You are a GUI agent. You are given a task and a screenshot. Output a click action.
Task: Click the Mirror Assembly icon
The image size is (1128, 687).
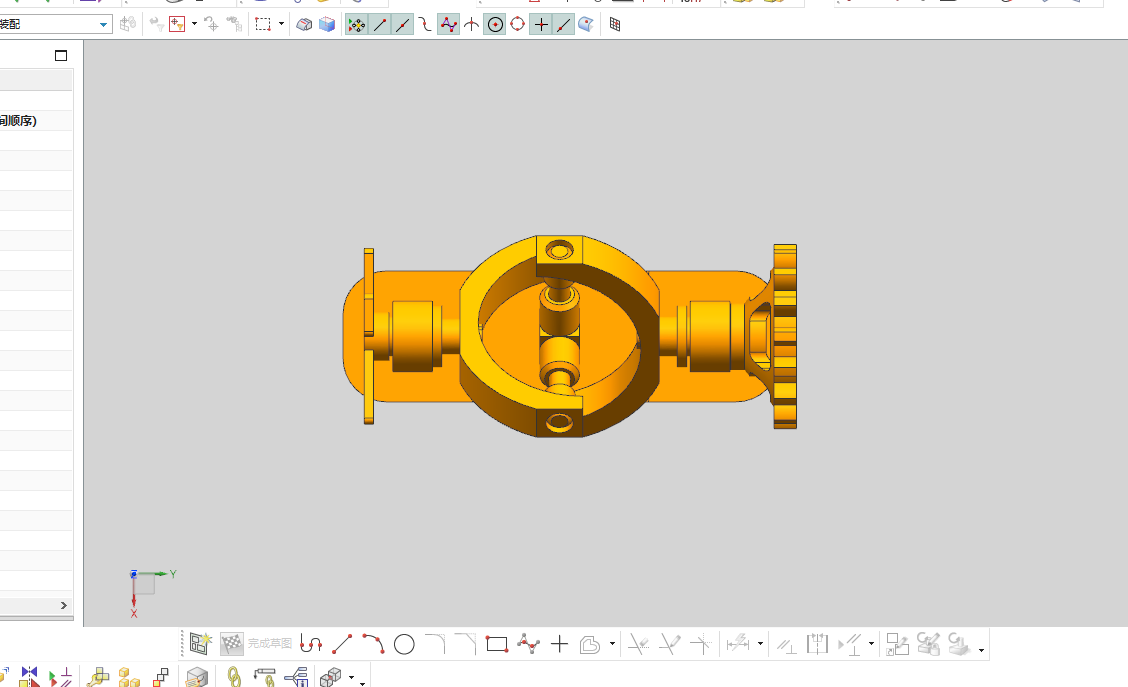click(x=29, y=676)
